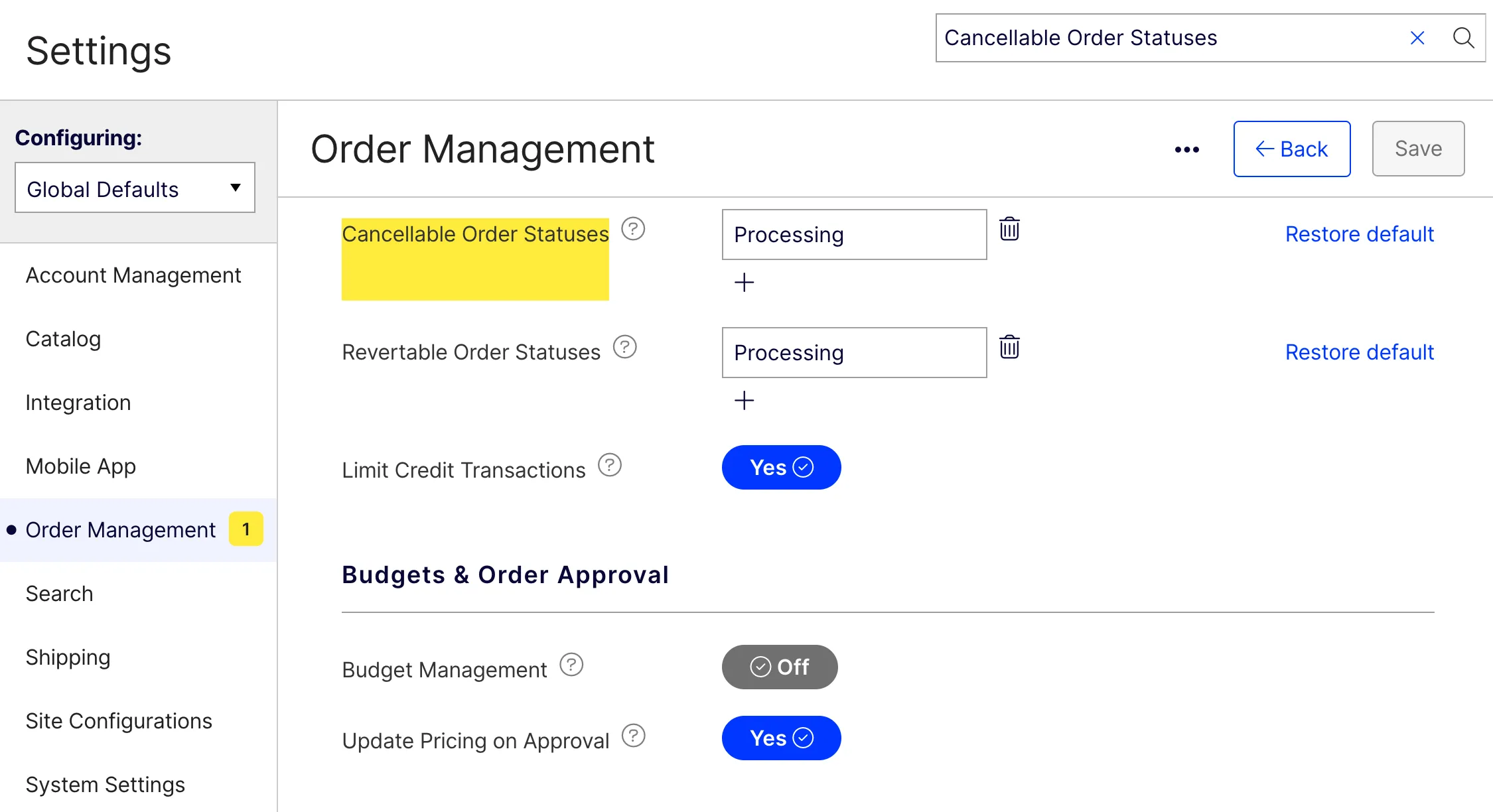Toggle Limit Credit Transactions Yes switch
Screen dimensions: 1493x812
(x=781, y=468)
